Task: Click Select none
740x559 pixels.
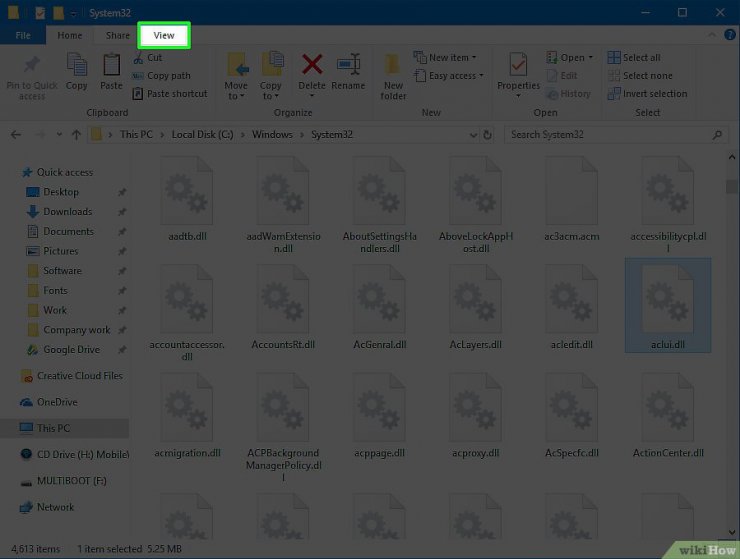Action: [640, 76]
